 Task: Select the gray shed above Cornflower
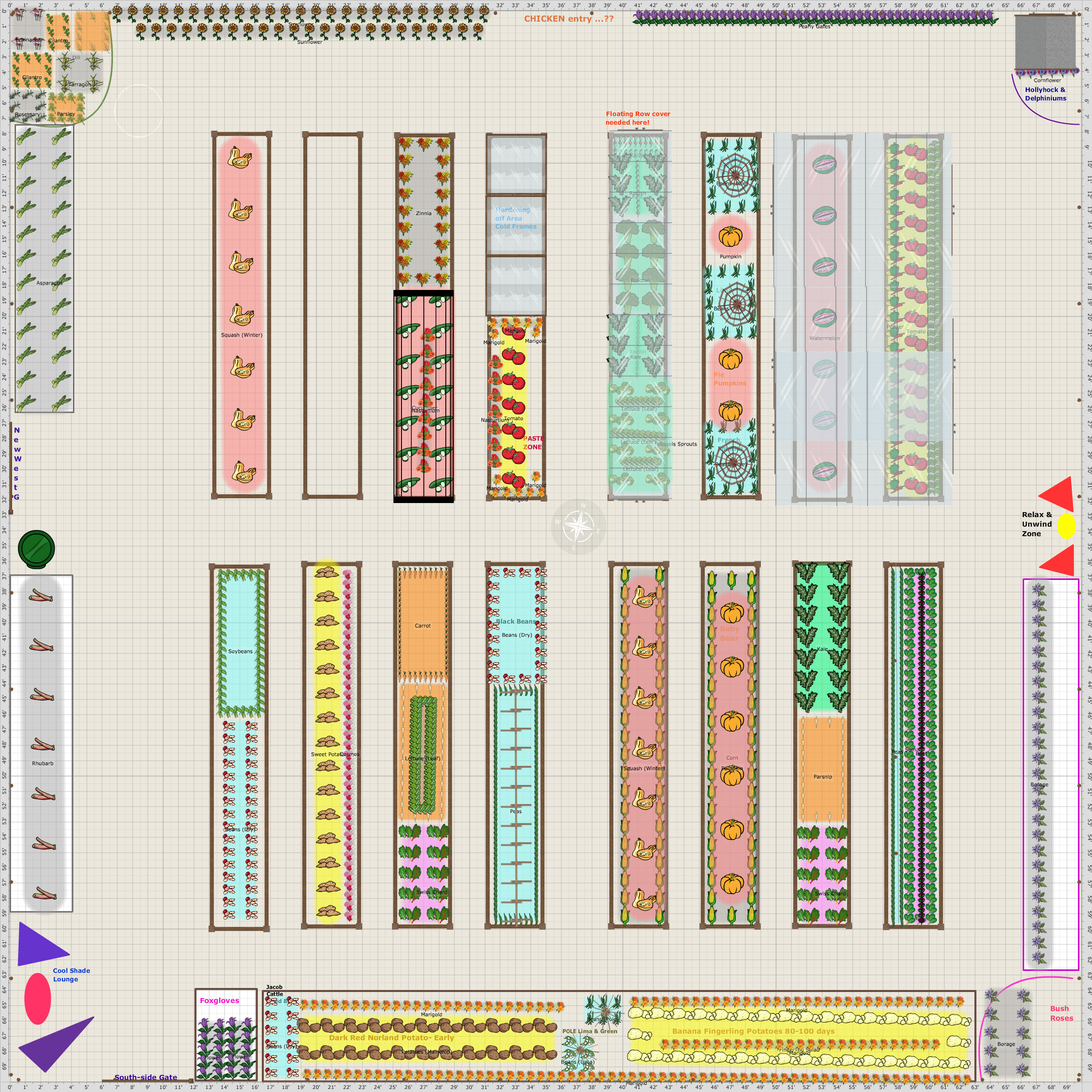click(1045, 43)
